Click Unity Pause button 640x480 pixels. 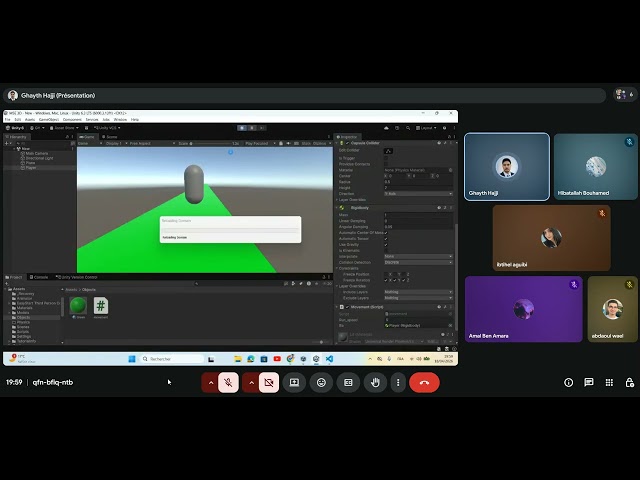coord(252,128)
